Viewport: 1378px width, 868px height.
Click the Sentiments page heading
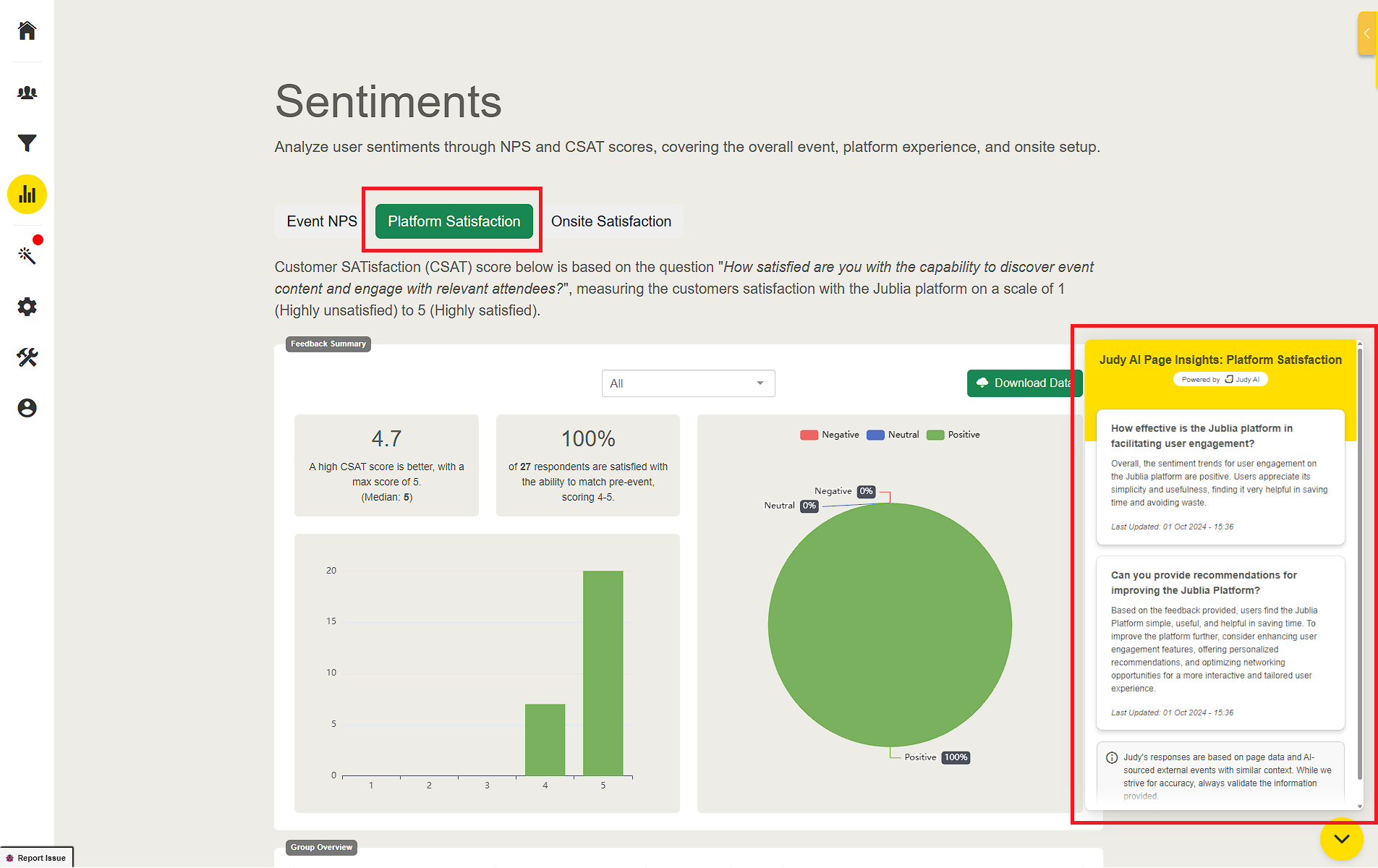388,101
